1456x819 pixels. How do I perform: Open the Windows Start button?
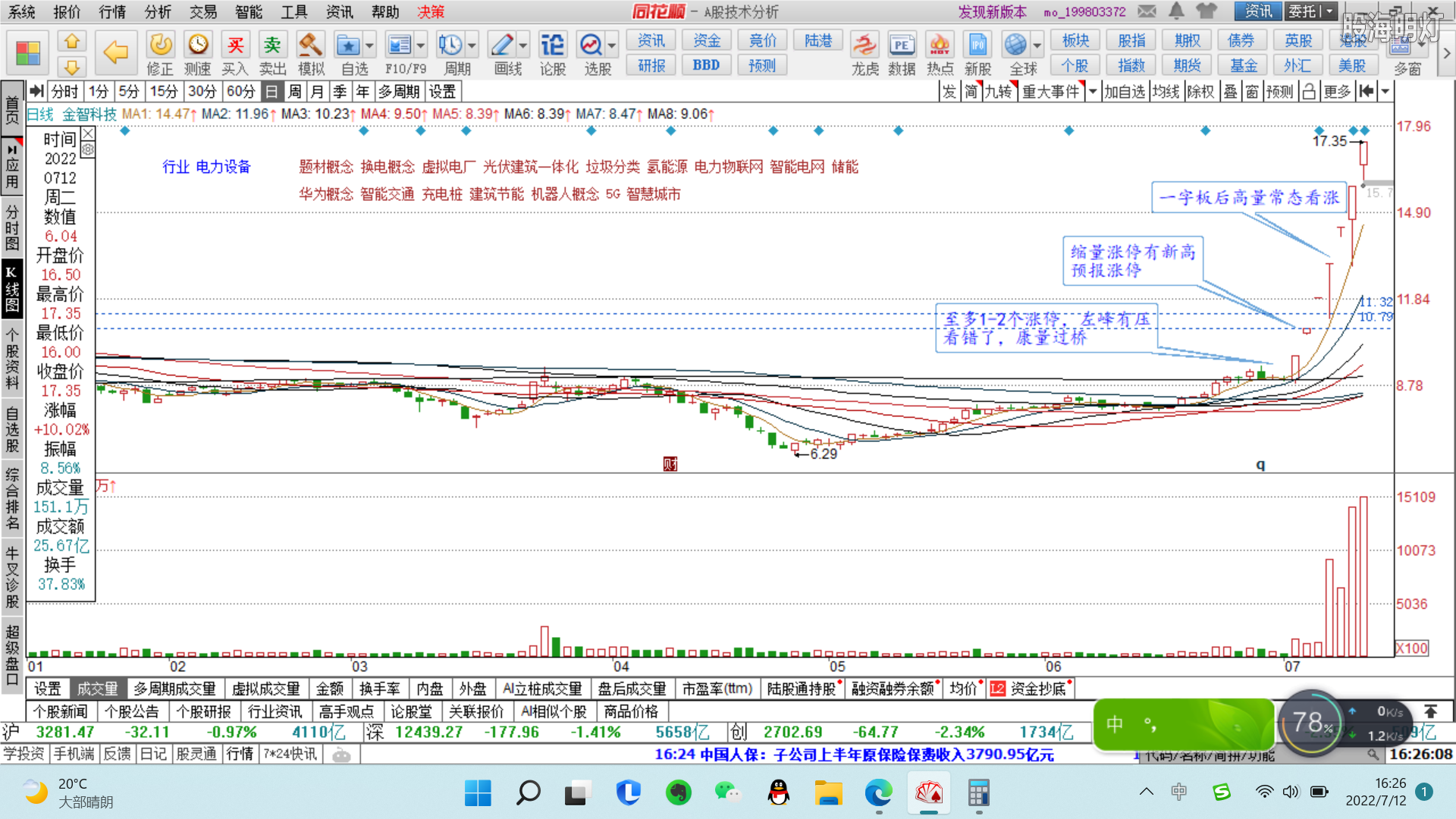coord(478,793)
